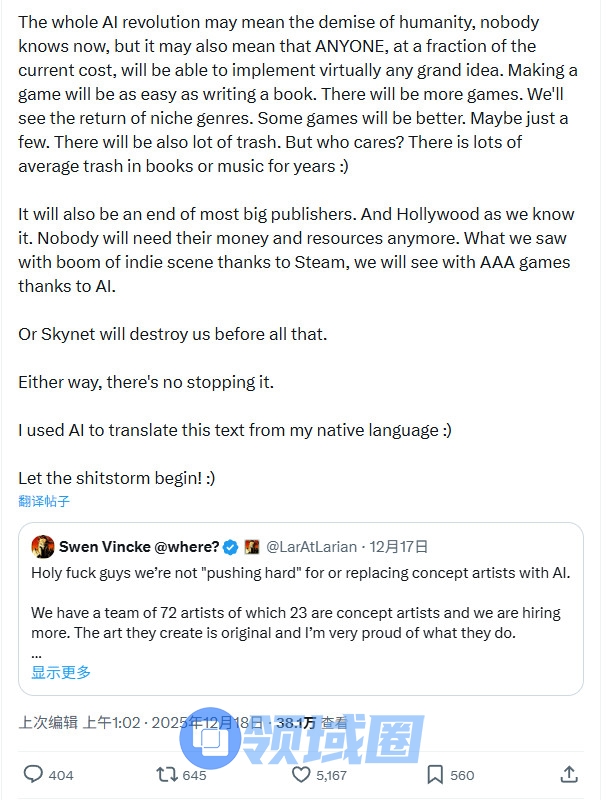Click the 560 bookmarks count

coord(462,775)
